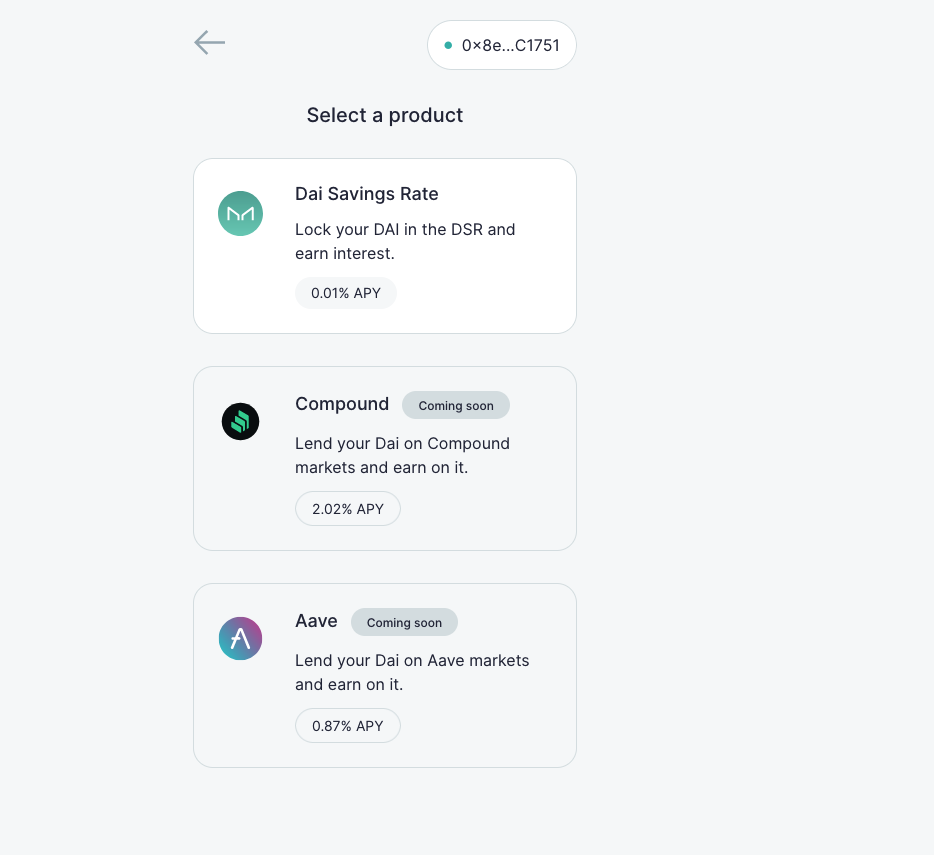Image resolution: width=934 pixels, height=855 pixels.
Task: Open the Dai Savings Rate card
Action: (385, 246)
